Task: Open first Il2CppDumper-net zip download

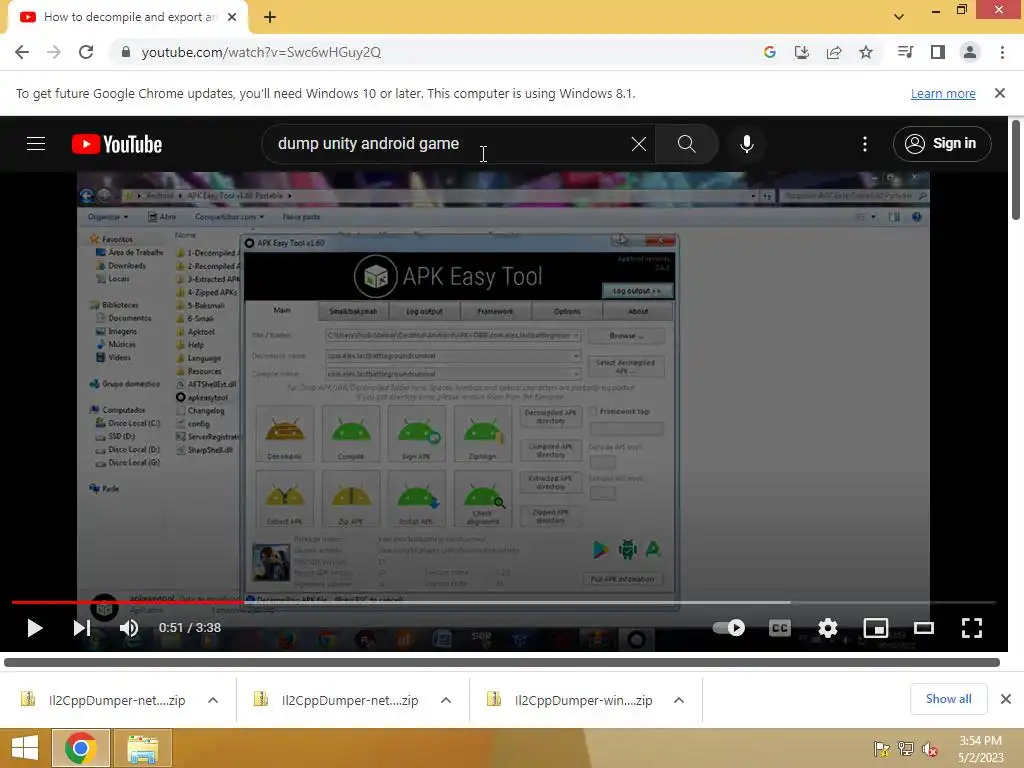Action: pyautogui.click(x=103, y=700)
